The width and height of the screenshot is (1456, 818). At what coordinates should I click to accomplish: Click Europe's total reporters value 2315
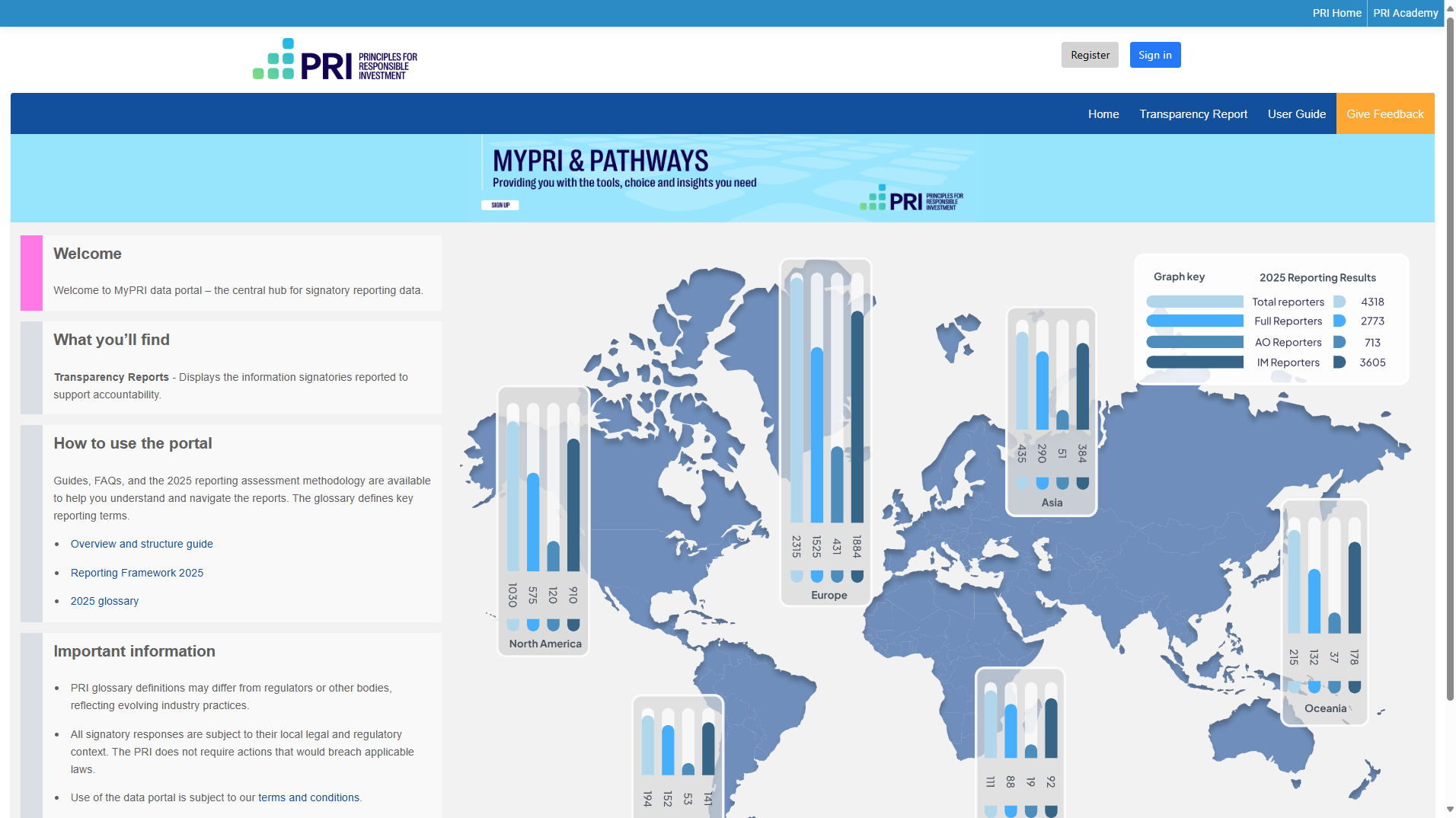point(797,546)
